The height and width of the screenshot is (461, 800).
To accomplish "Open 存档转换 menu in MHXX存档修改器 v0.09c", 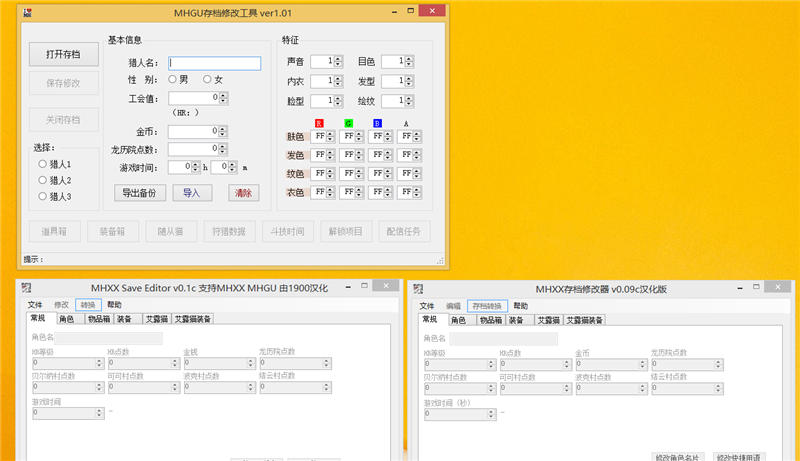I will click(x=487, y=306).
